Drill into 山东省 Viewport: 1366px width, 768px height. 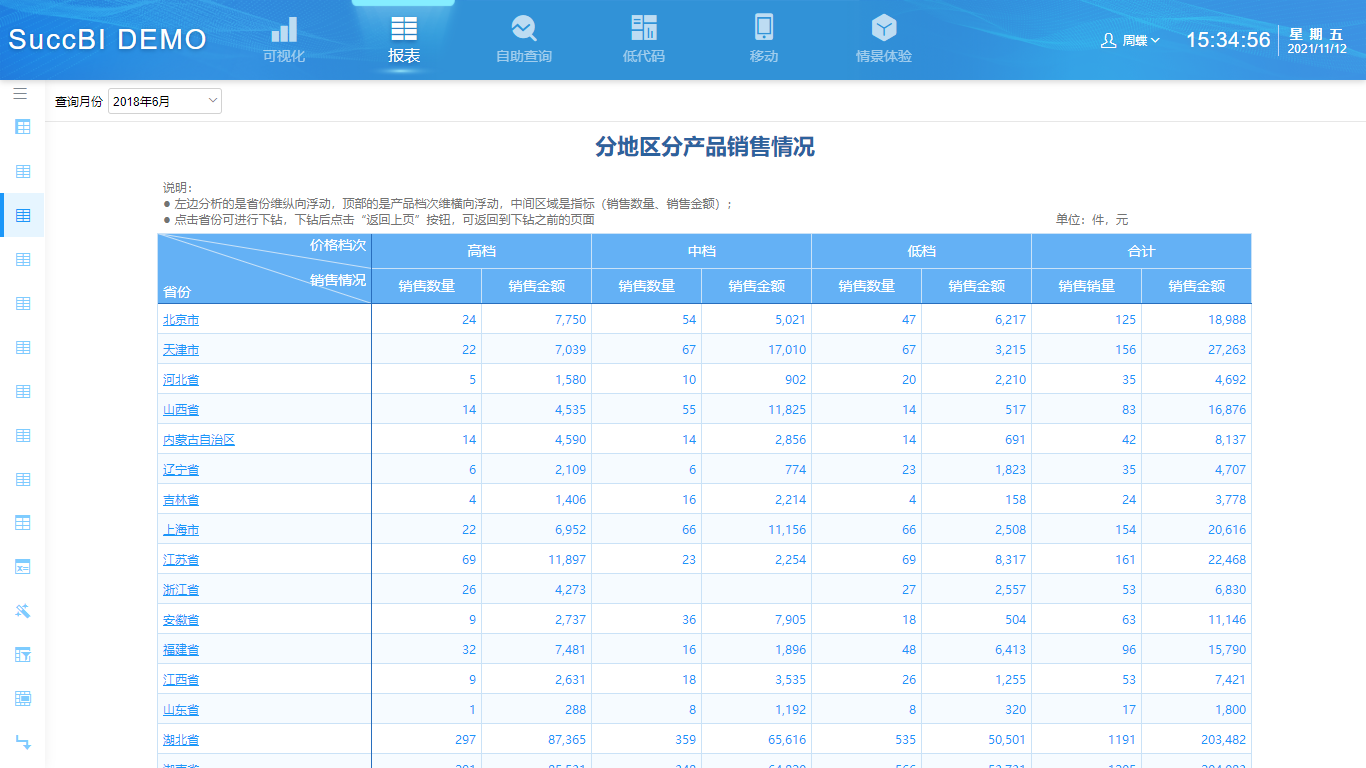pos(181,710)
